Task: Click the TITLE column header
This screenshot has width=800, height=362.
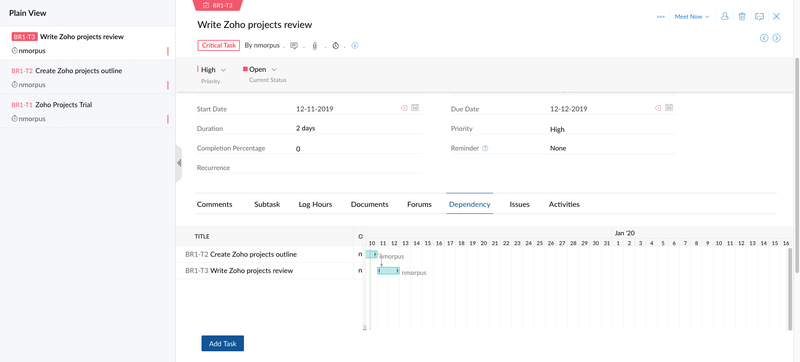Action: 202,237
